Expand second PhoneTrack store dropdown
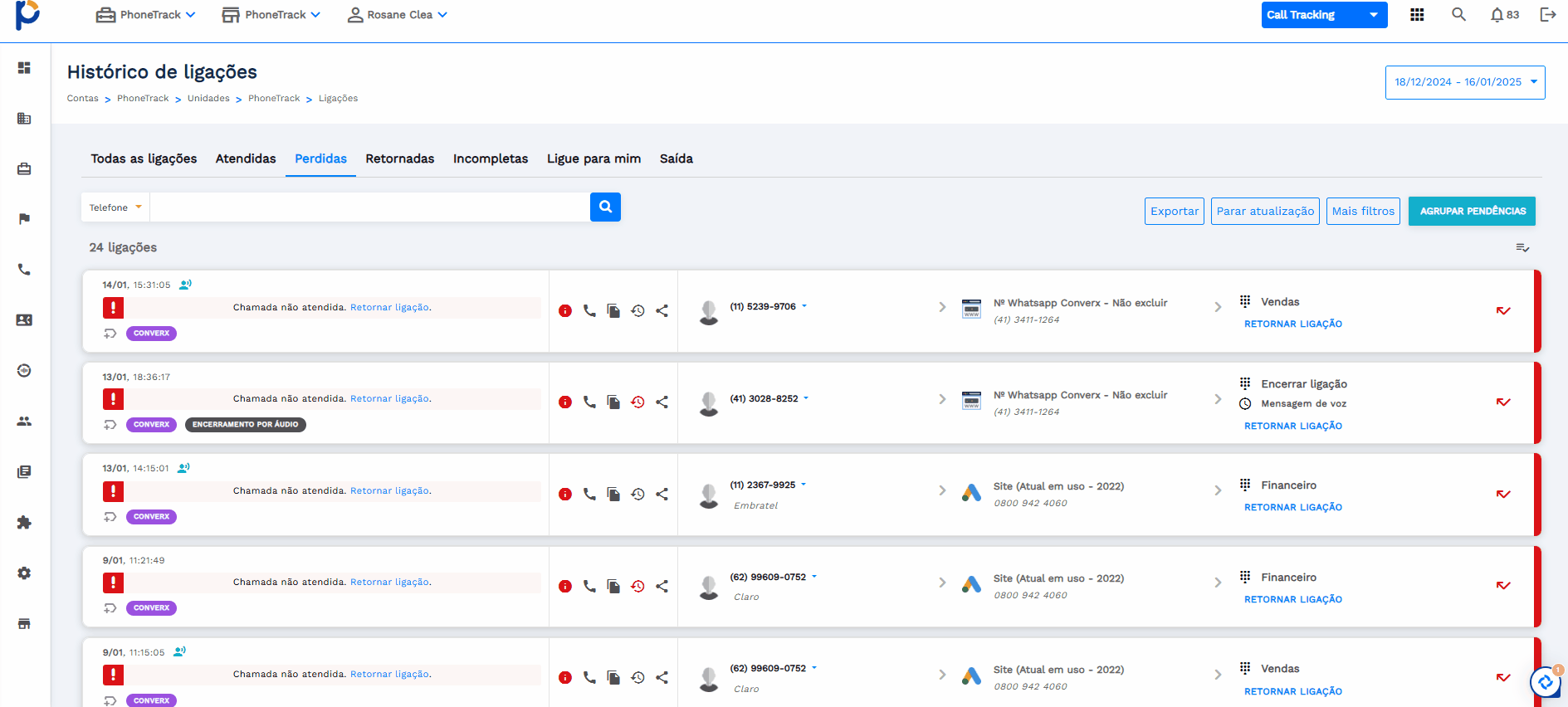Viewport: 1568px width, 707px height. [x=271, y=15]
